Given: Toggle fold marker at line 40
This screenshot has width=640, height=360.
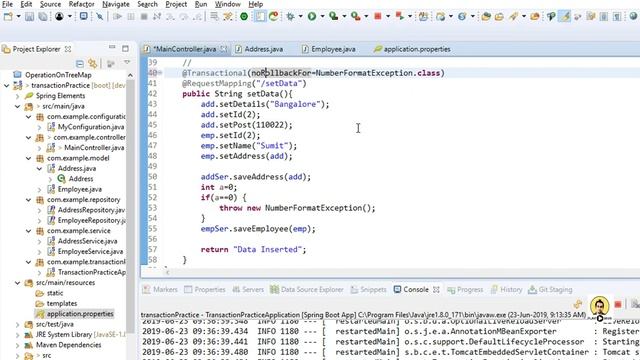Looking at the screenshot, I should [x=160, y=73].
